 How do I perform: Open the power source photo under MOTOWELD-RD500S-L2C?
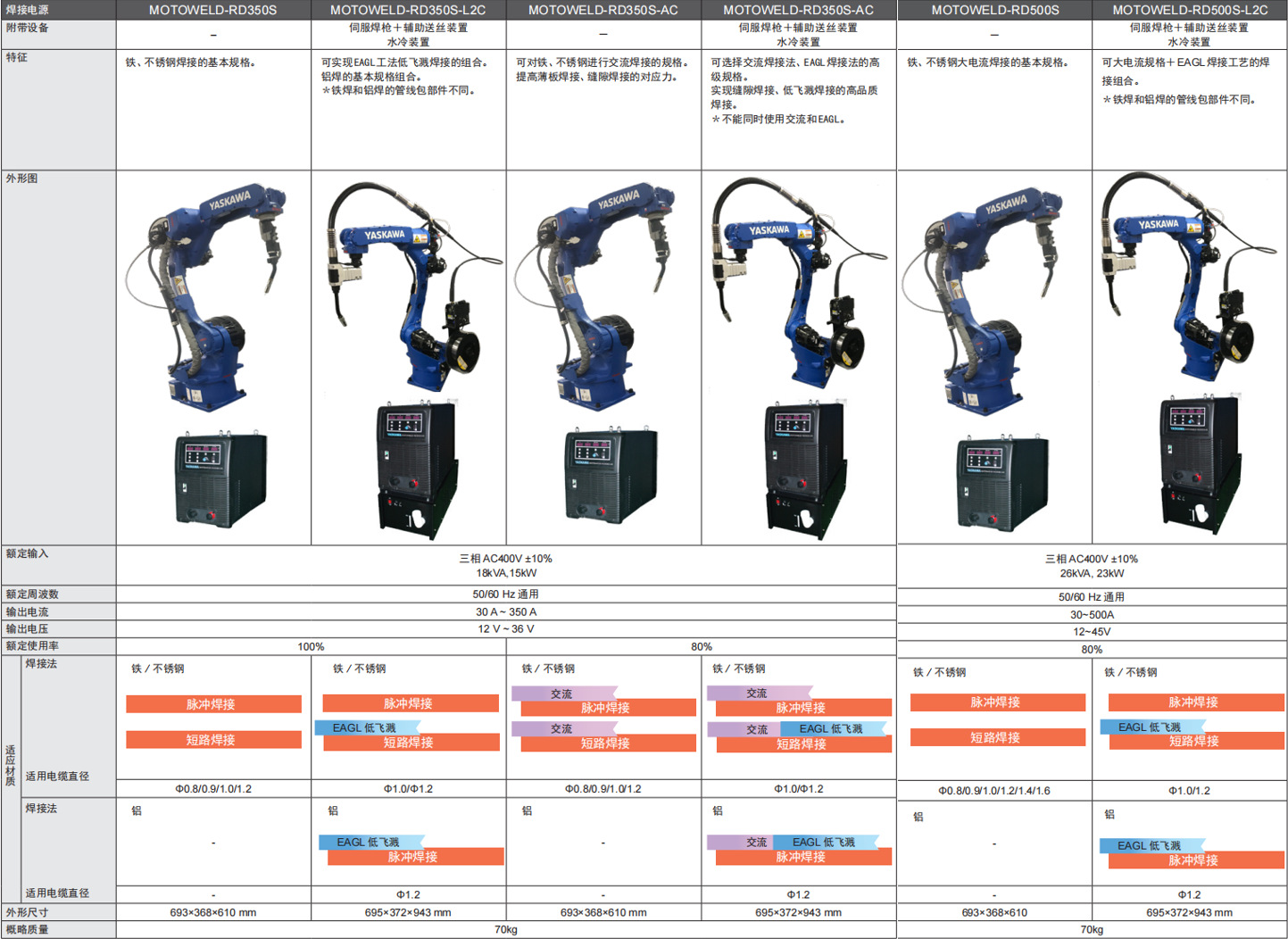[1200, 464]
